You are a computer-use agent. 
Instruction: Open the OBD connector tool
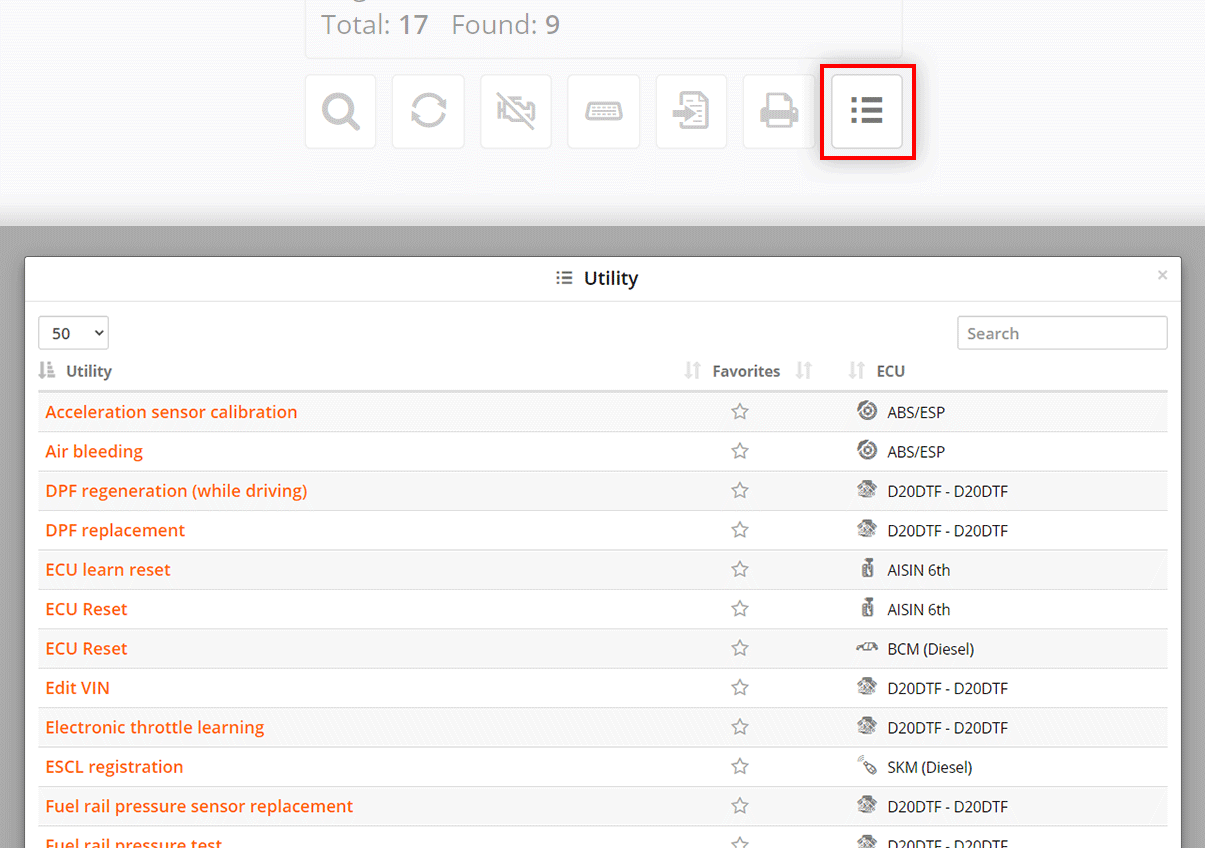pos(604,111)
